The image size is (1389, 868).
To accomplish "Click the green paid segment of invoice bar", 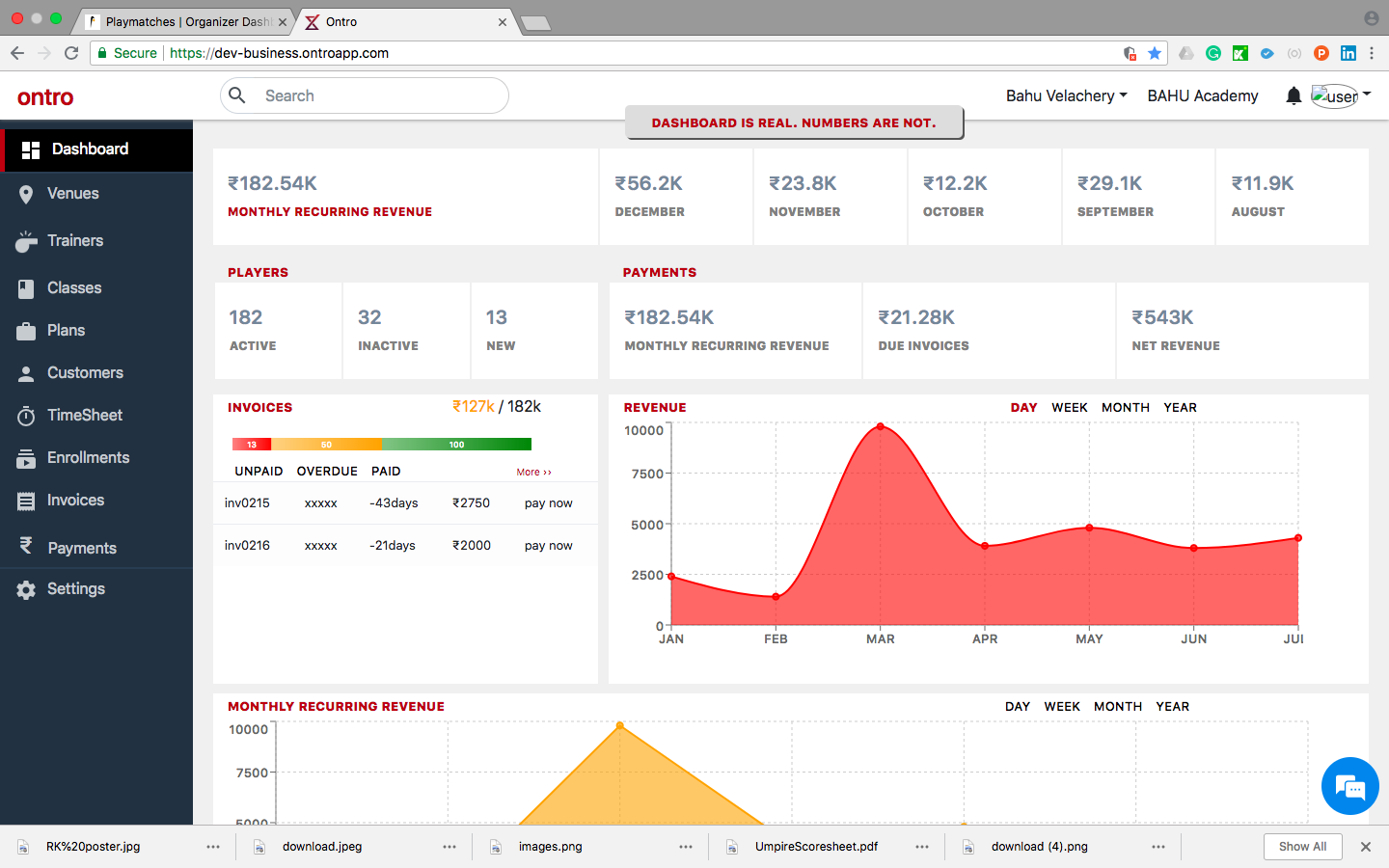I will (456, 445).
